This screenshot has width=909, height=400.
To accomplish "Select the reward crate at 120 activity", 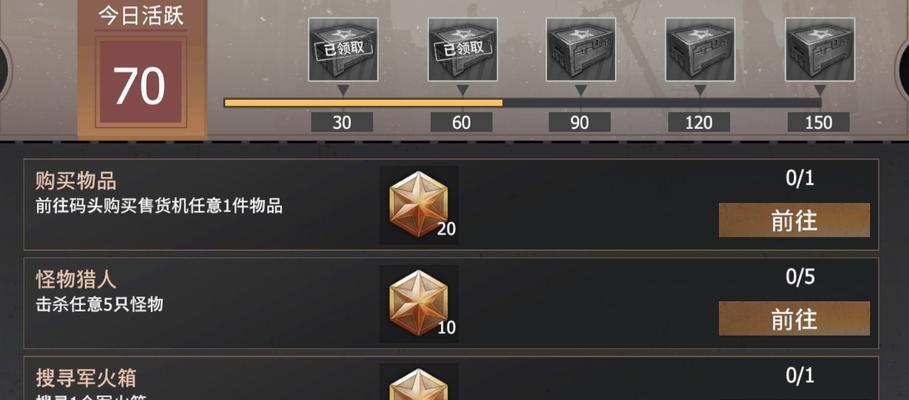I will pos(700,49).
